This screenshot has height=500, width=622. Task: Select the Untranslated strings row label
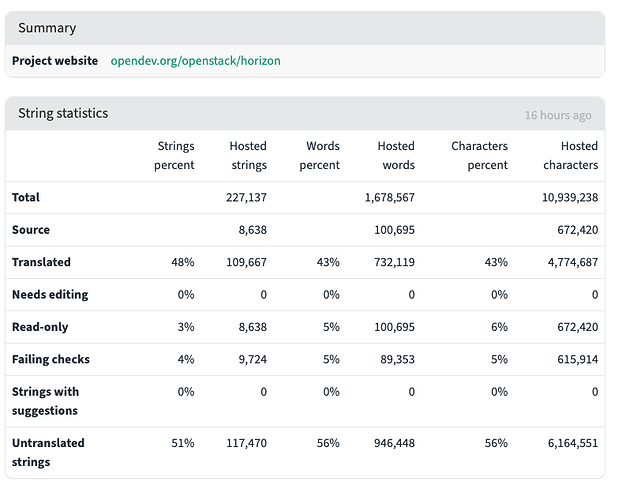point(48,452)
